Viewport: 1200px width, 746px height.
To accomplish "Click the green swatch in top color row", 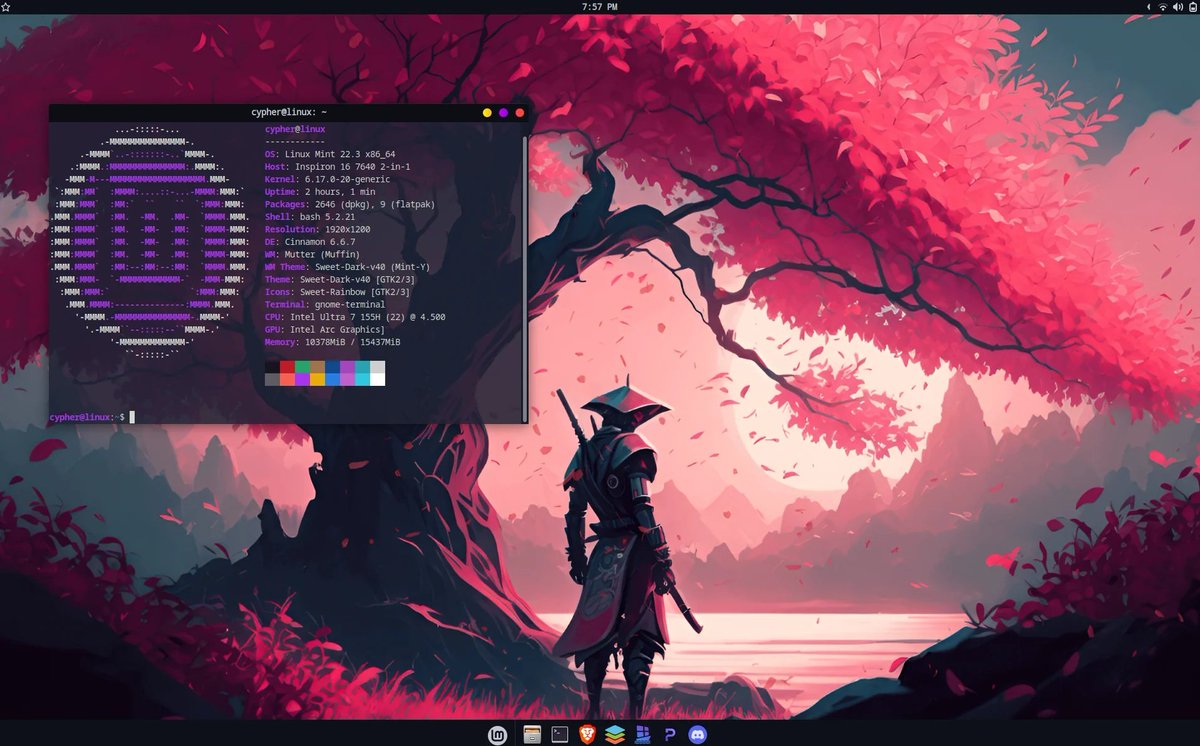I will tap(302, 367).
